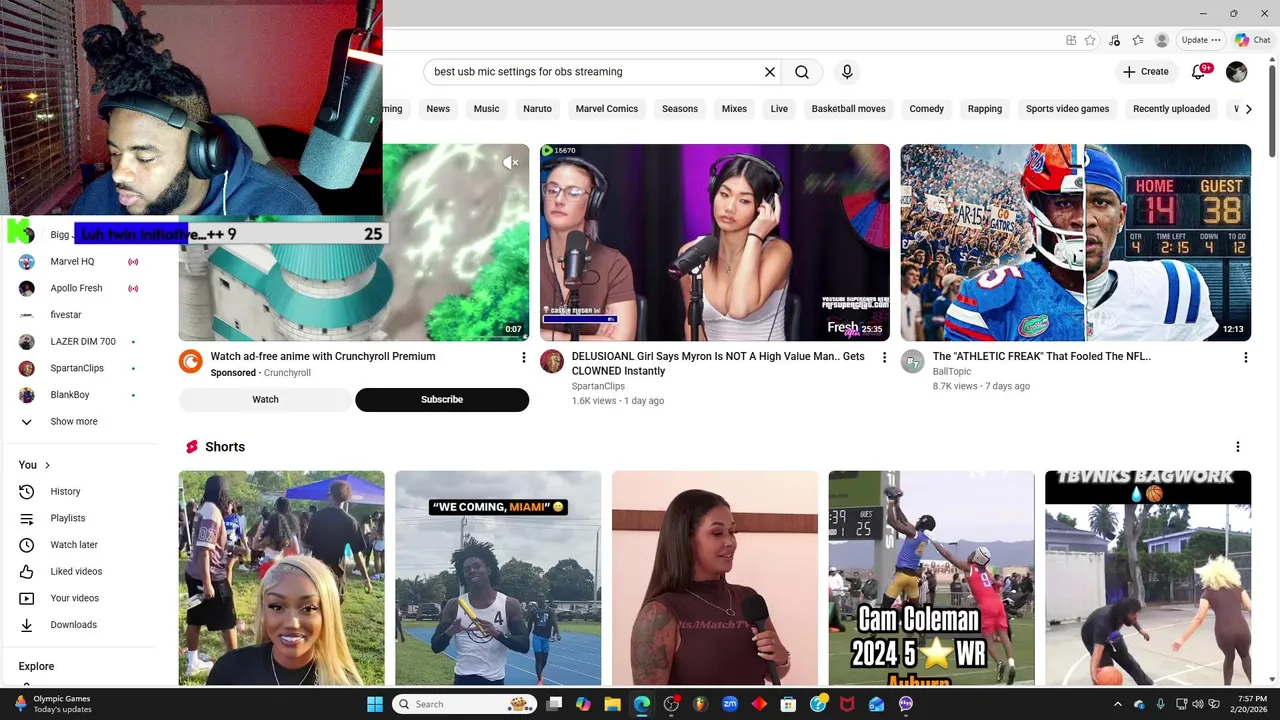Open Marvel HQ subscription
The image size is (1280, 720).
[x=79, y=262]
